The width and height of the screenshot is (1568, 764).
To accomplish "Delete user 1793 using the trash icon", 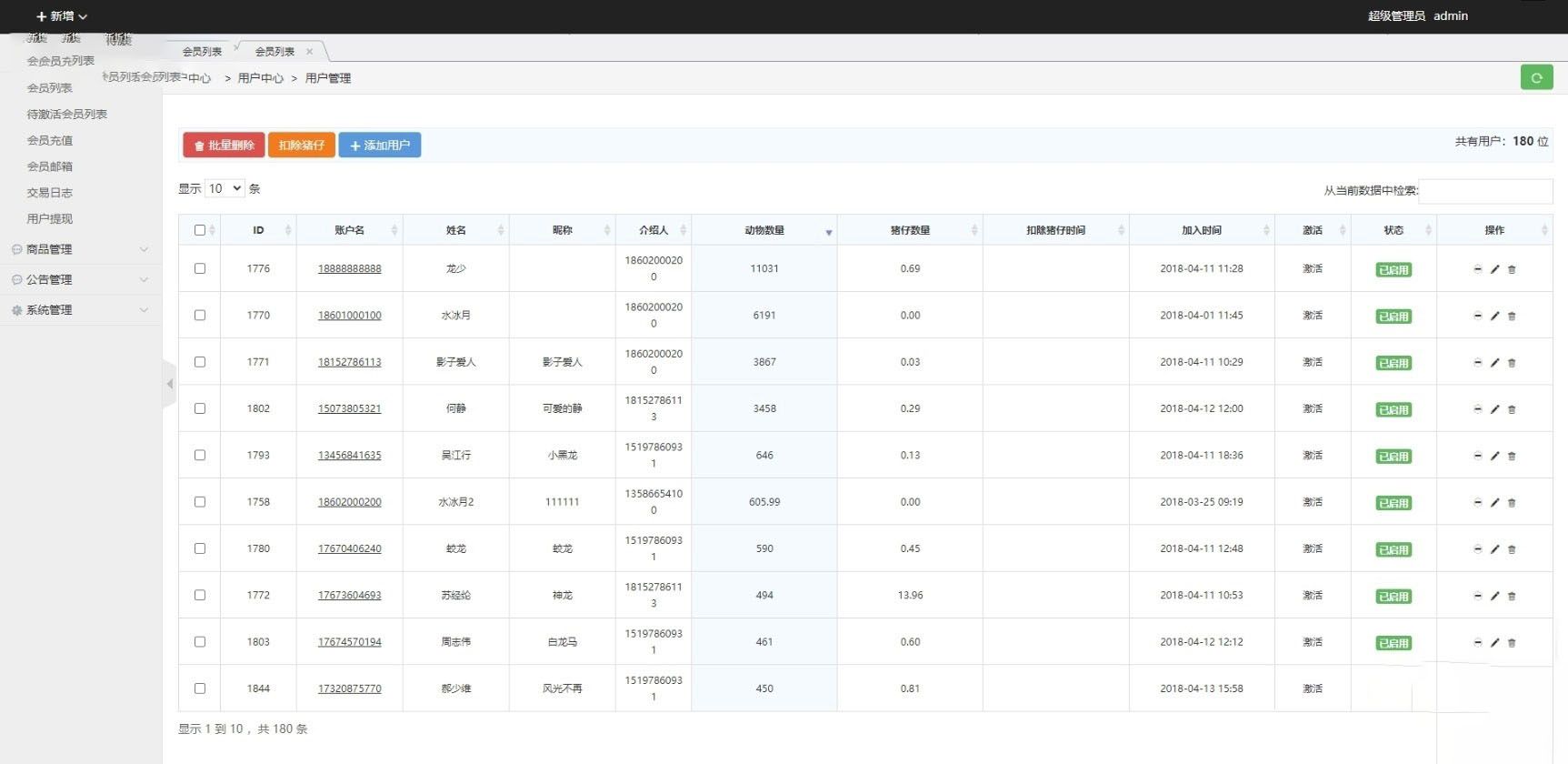I will coord(1512,457).
